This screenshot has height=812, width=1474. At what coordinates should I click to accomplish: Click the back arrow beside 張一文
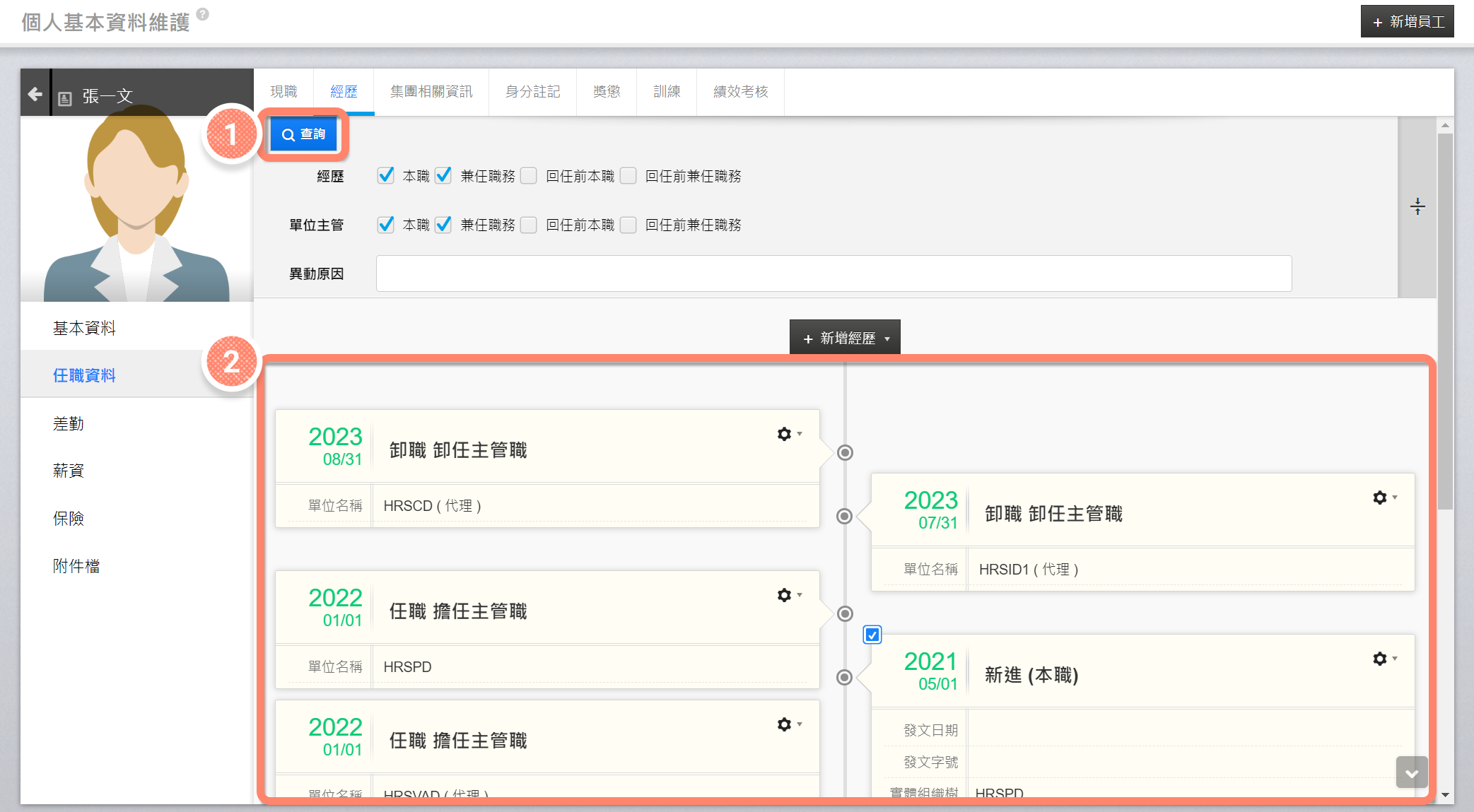pyautogui.click(x=35, y=94)
